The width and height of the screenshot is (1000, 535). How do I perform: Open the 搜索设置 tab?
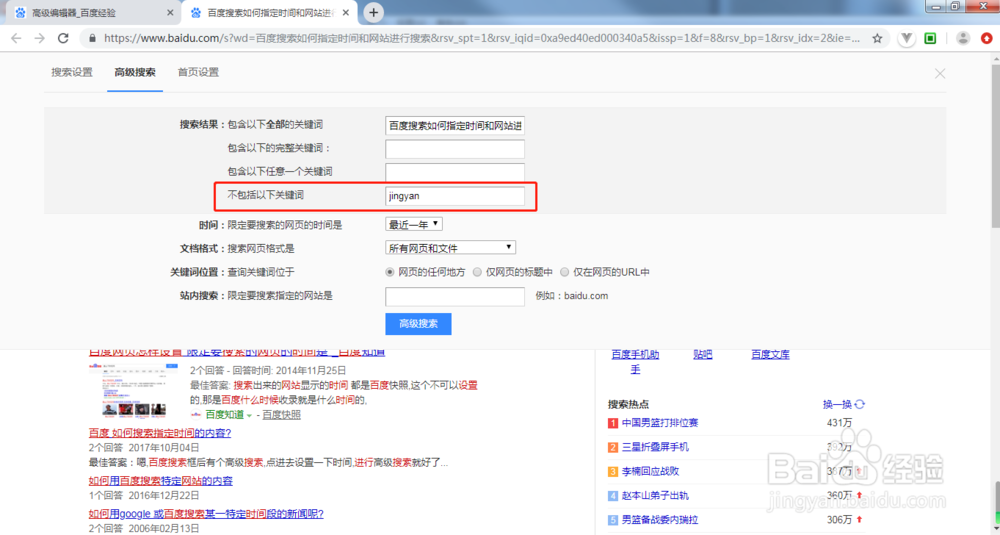click(72, 72)
